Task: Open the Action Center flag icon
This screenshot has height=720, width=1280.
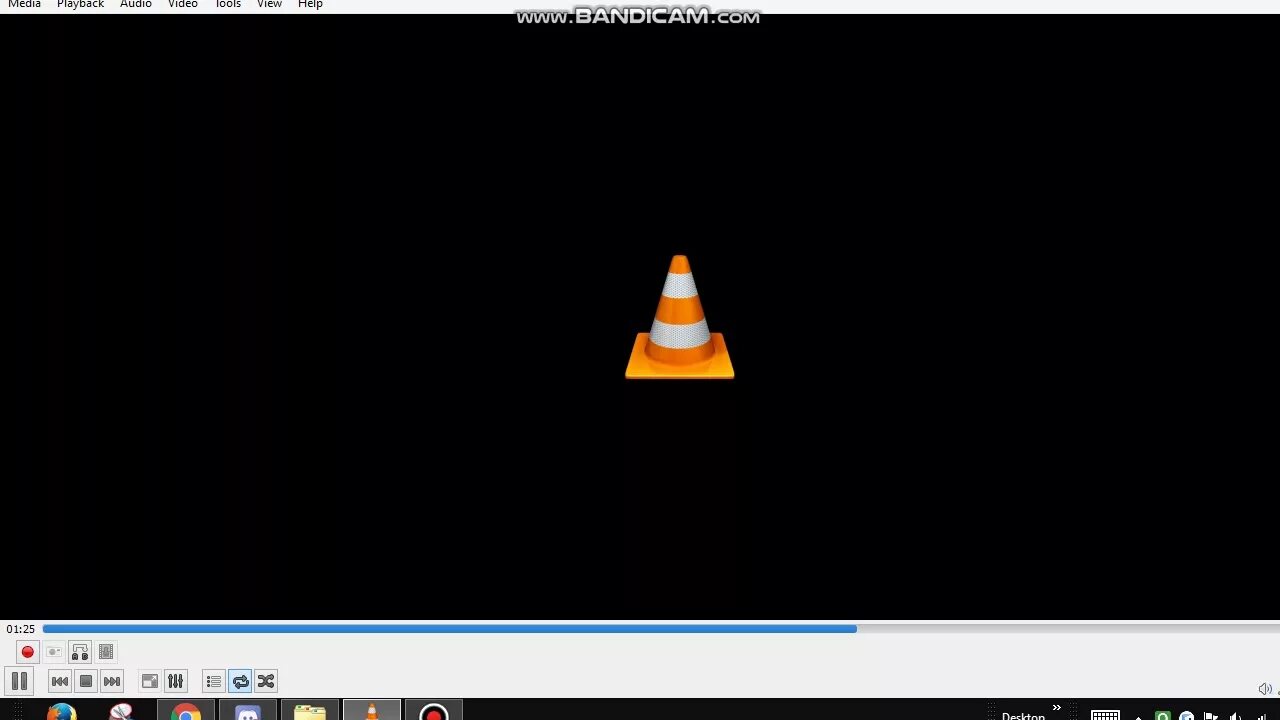Action: click(1211, 716)
